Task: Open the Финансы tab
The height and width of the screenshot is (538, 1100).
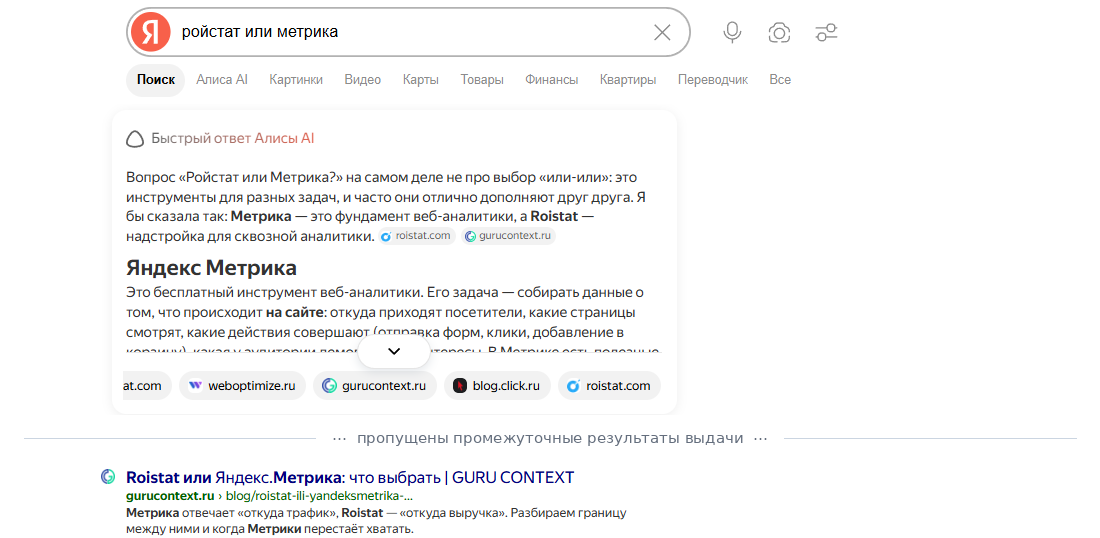Action: click(x=551, y=80)
